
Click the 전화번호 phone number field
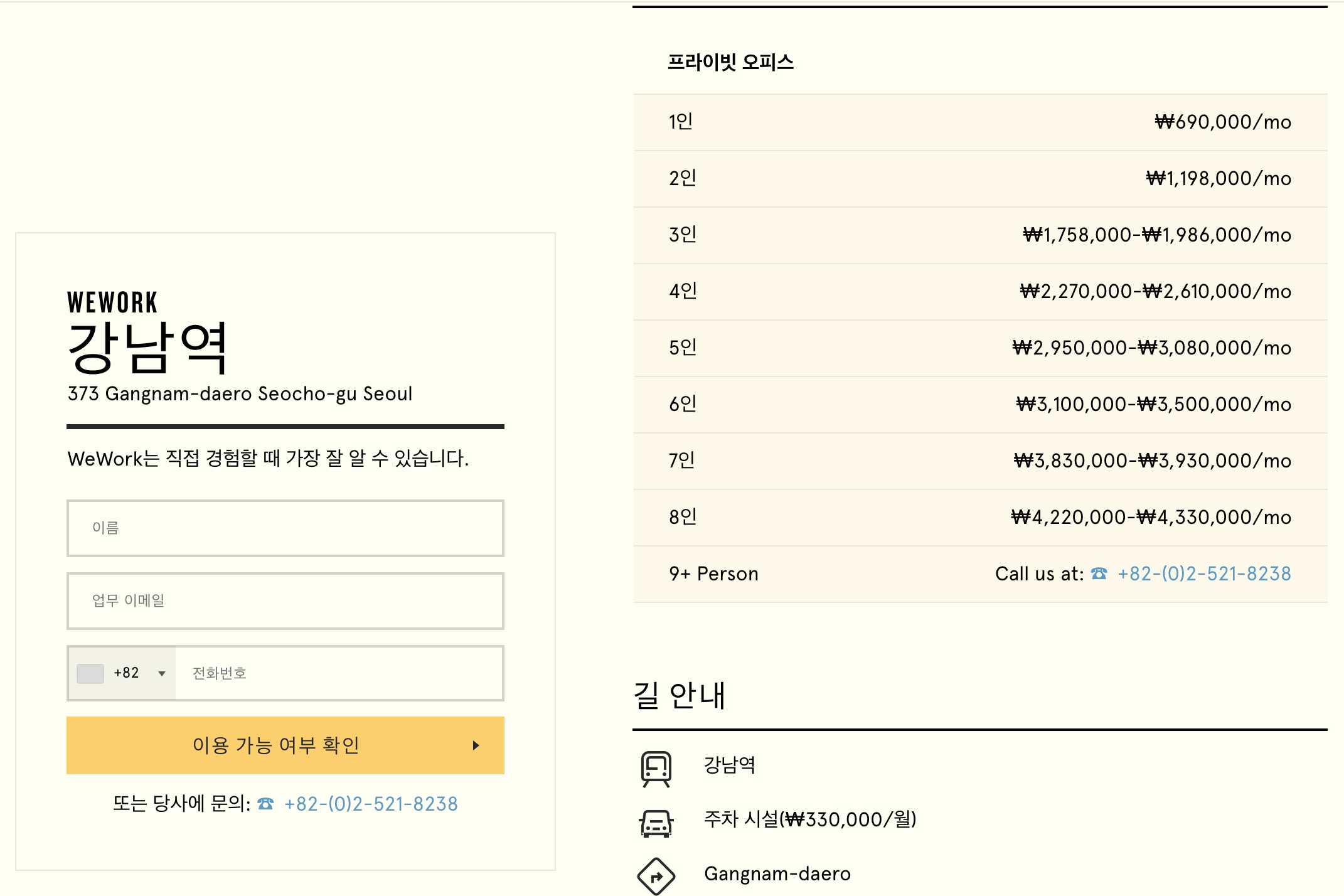[x=339, y=673]
